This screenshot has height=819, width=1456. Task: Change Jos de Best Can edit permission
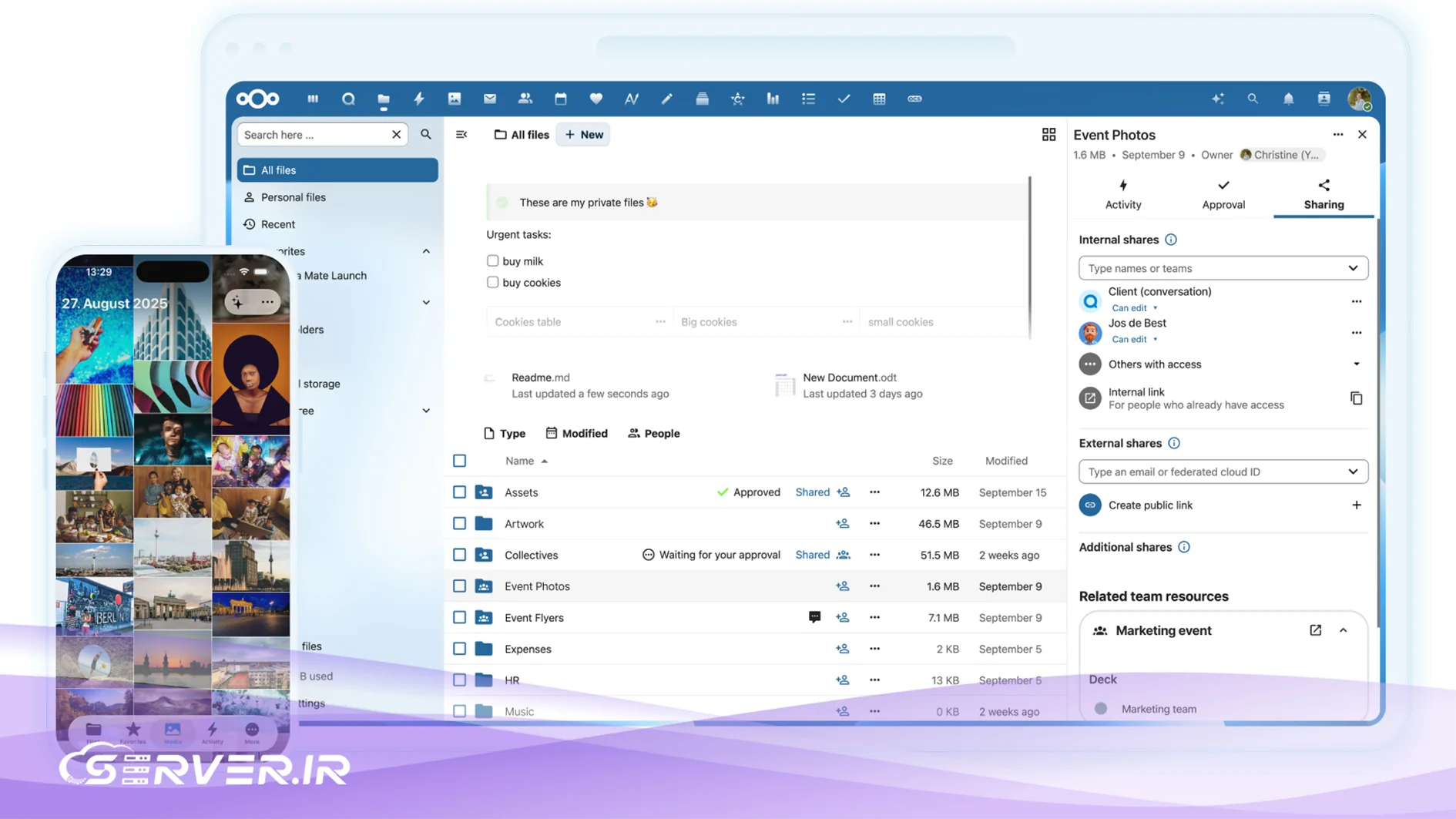pyautogui.click(x=1134, y=339)
